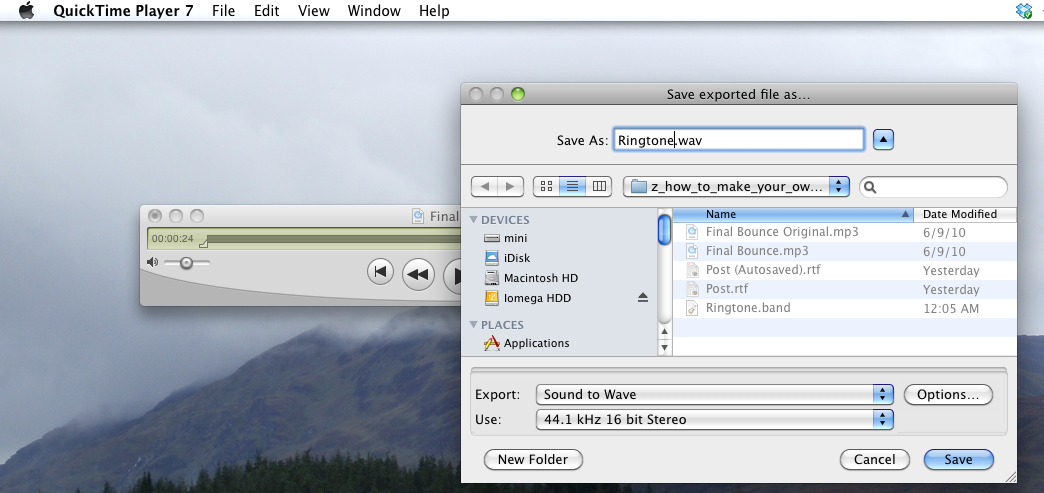Click the Save button
The image size is (1044, 493).
pos(958,459)
